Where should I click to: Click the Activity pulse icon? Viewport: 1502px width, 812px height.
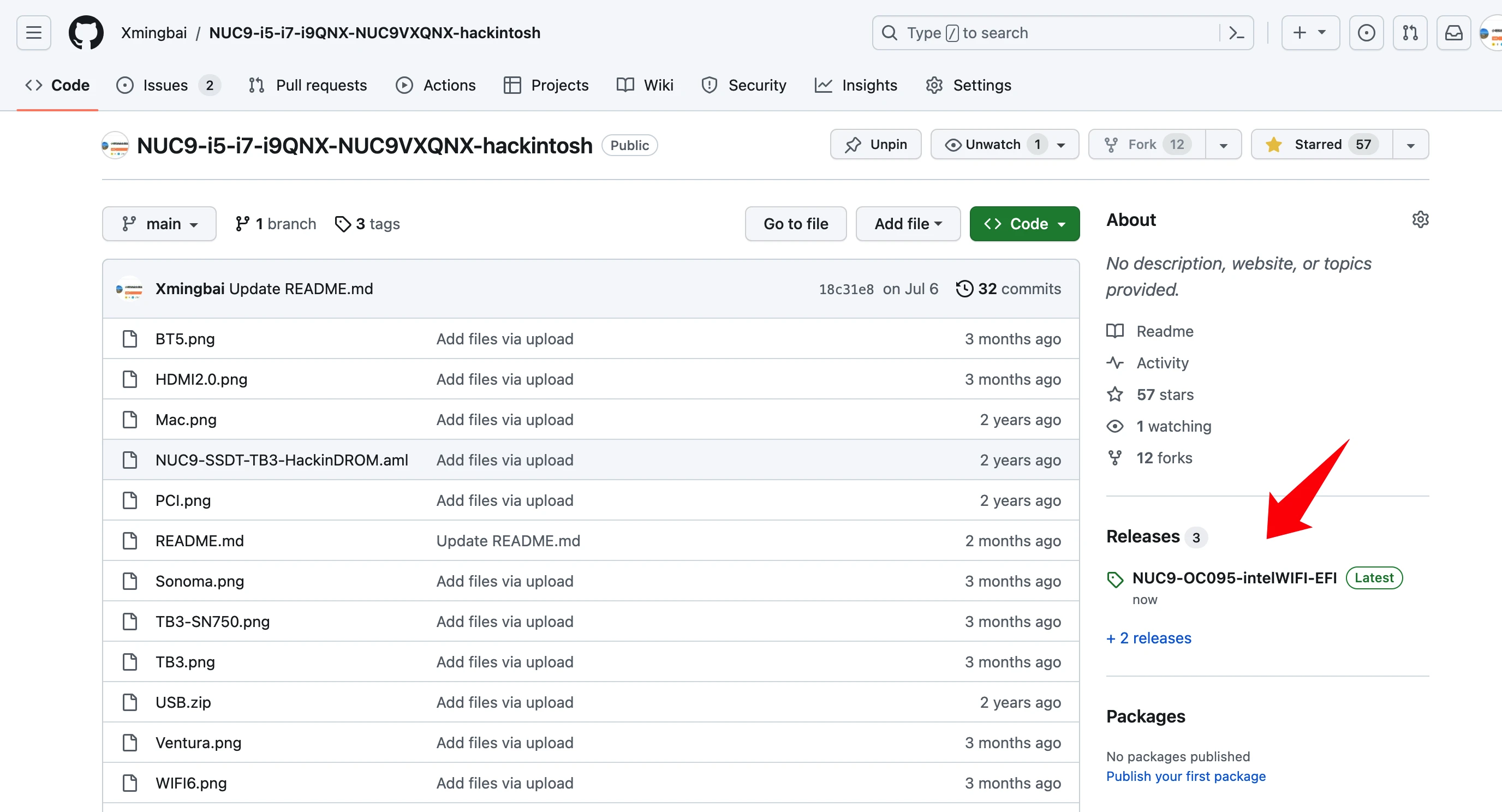[1115, 362]
